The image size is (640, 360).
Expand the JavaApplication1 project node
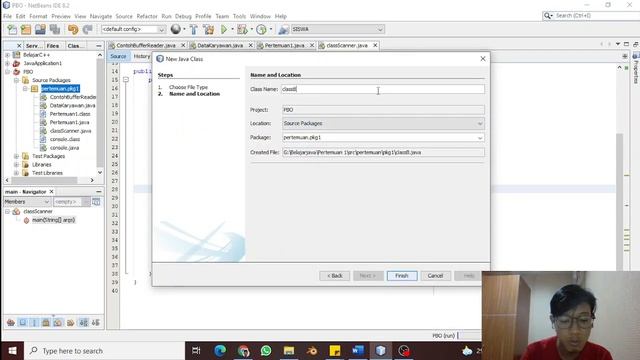(7, 63)
